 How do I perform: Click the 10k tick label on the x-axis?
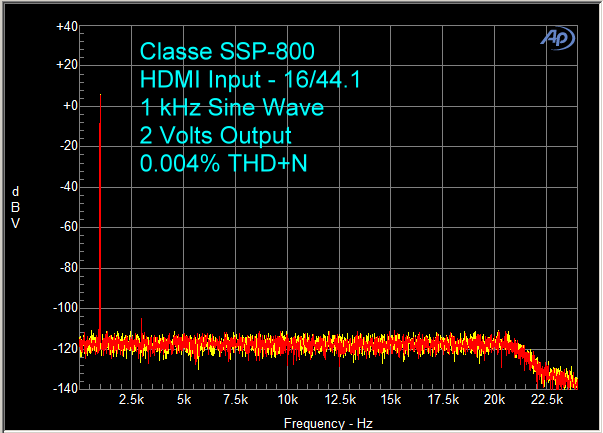[287, 401]
